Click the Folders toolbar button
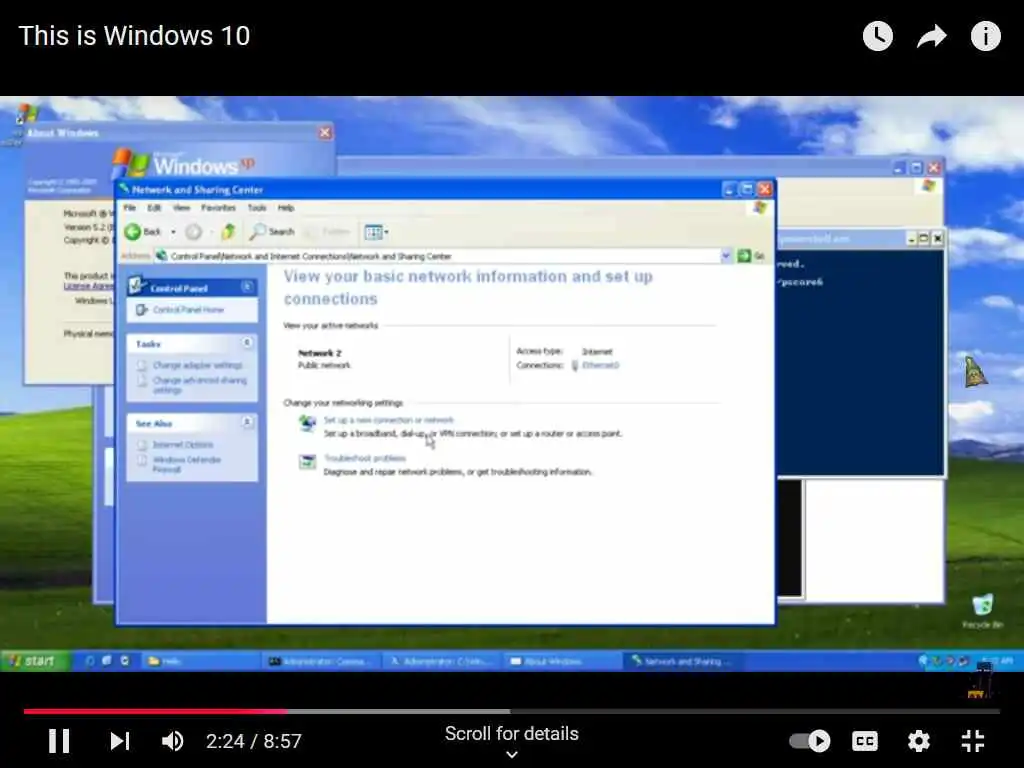1024x768 pixels. point(329,232)
